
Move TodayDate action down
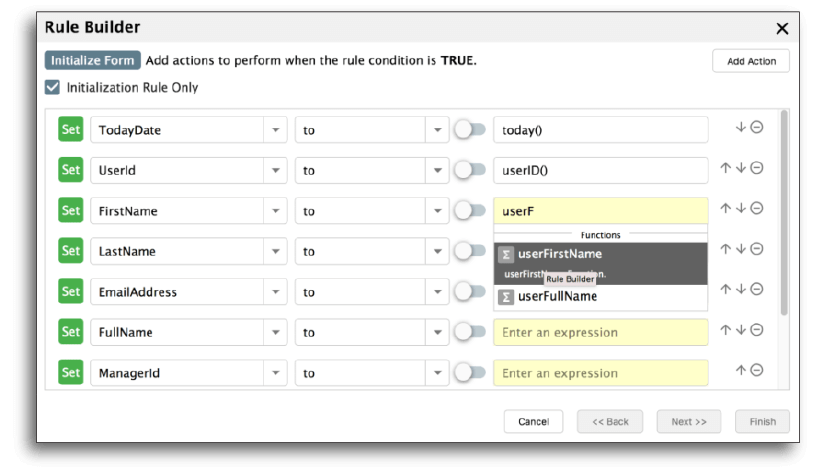point(741,127)
